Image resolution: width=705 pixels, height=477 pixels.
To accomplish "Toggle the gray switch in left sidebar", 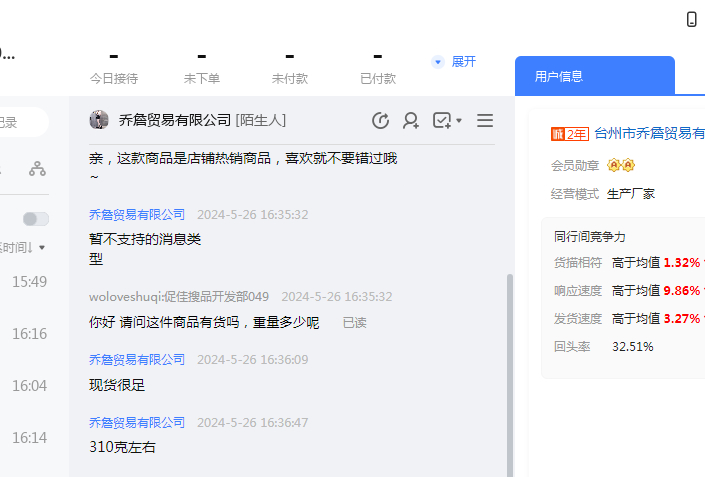I will 36,219.
